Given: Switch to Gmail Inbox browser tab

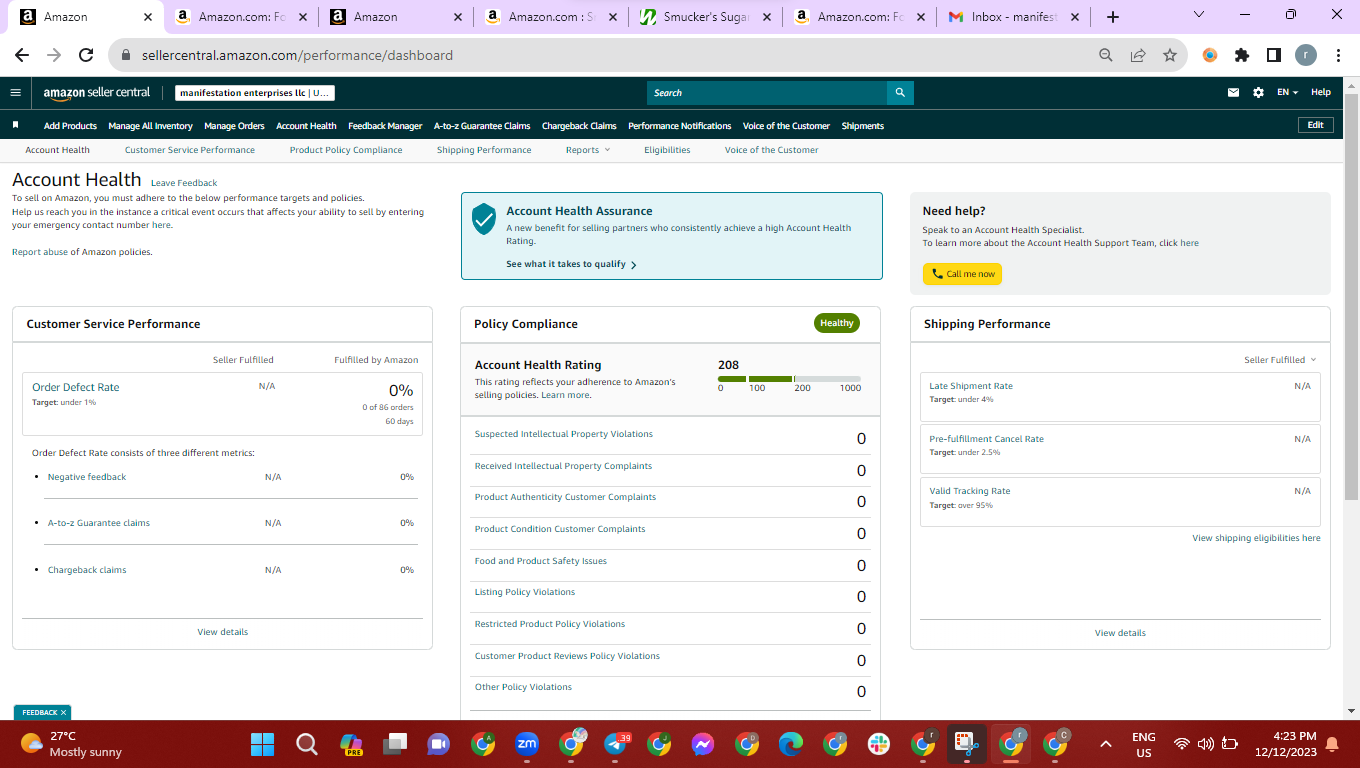Looking at the screenshot, I should pos(1015,17).
